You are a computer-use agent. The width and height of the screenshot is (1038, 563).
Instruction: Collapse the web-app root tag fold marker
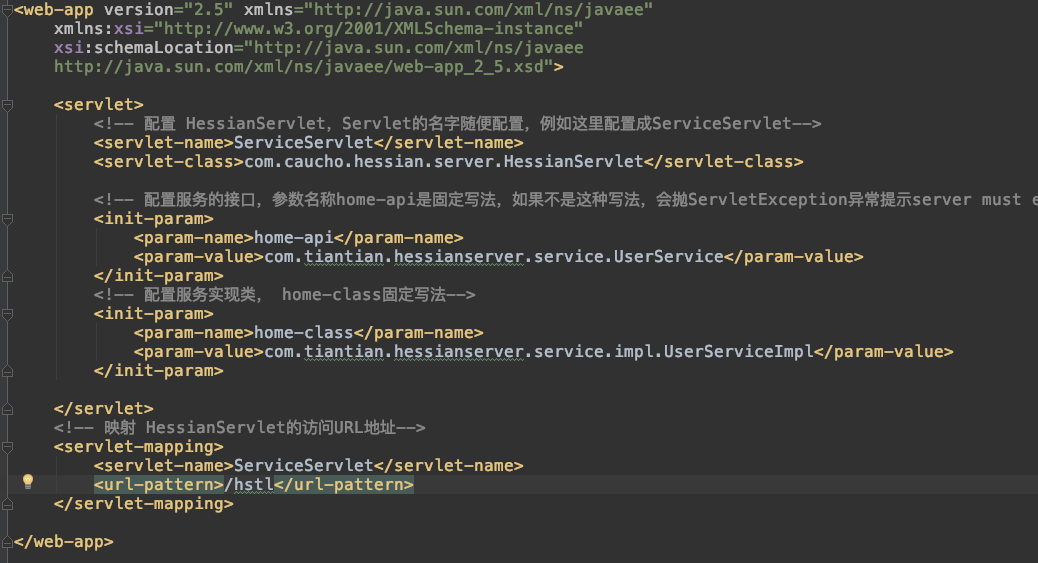7,10
